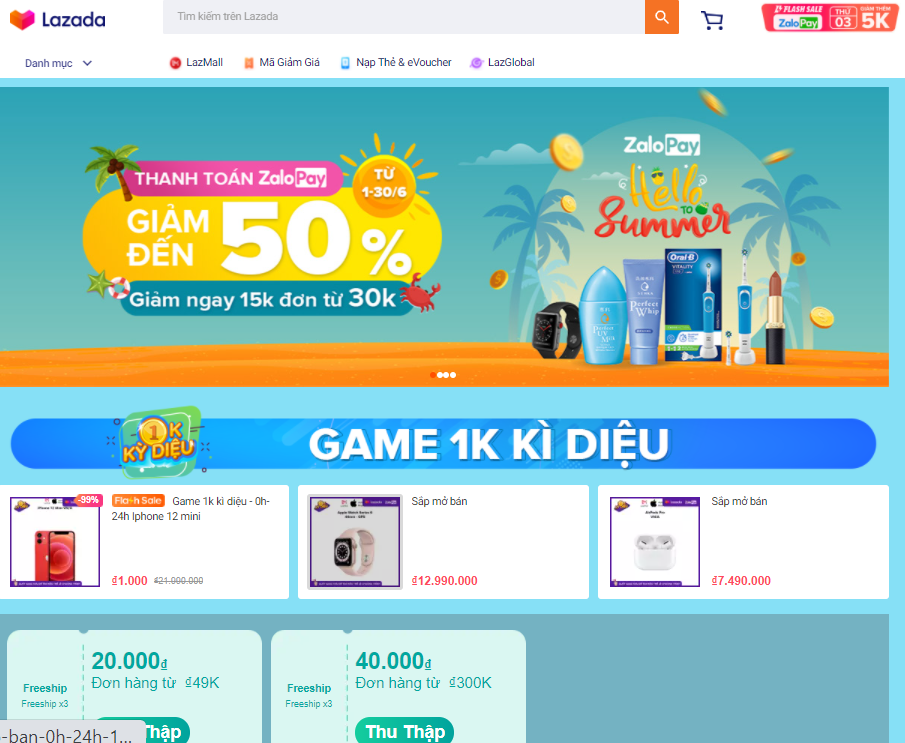Open the LazGlobal purple icon
Screen dimensions: 905x743
coord(476,63)
